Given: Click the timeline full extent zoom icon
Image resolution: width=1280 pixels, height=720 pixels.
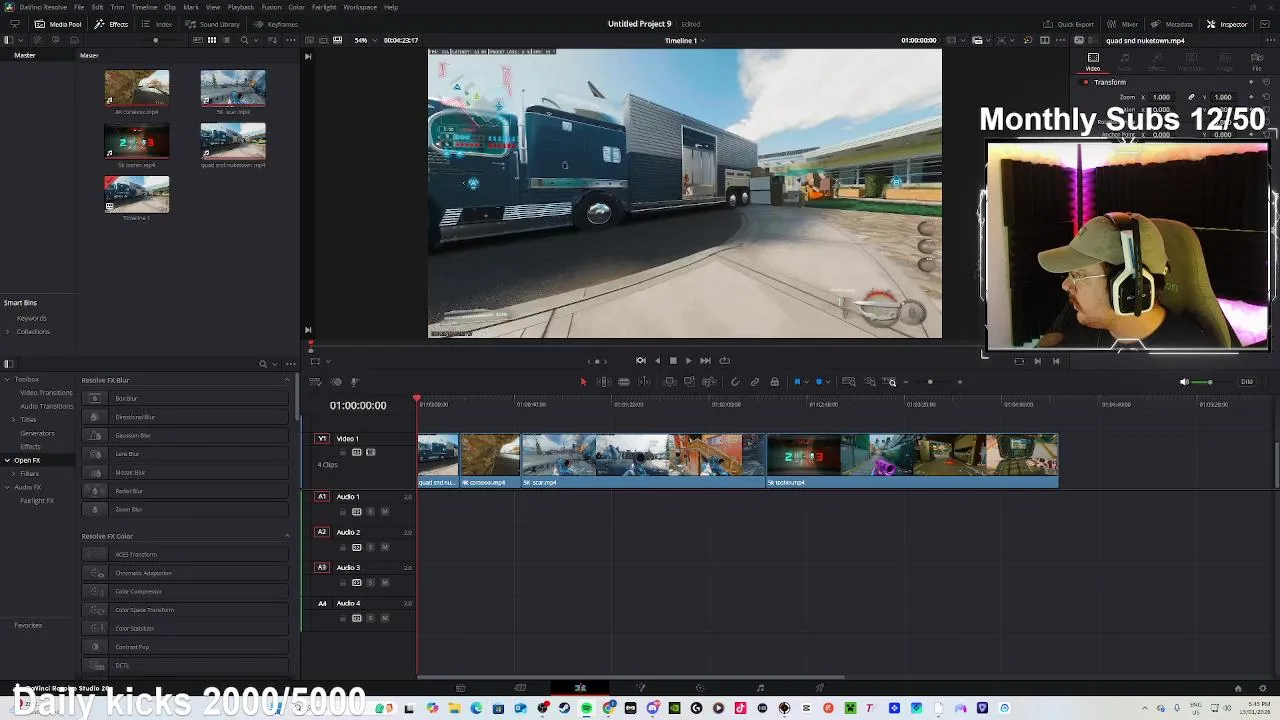Looking at the screenshot, I should [x=849, y=382].
